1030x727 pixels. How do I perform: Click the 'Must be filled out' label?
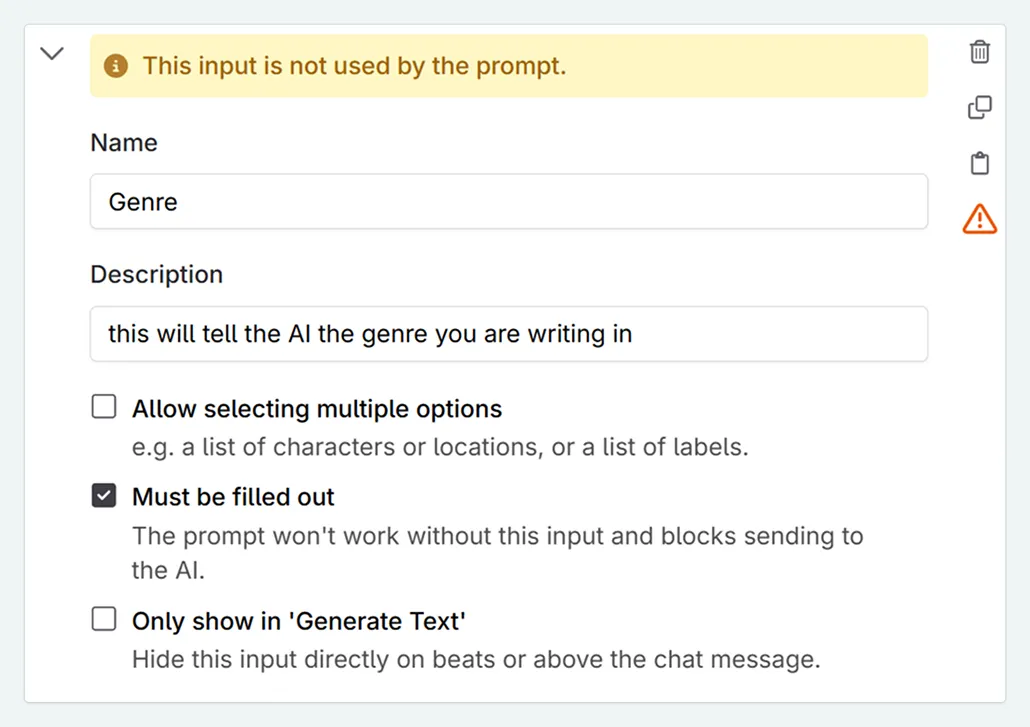click(x=234, y=496)
